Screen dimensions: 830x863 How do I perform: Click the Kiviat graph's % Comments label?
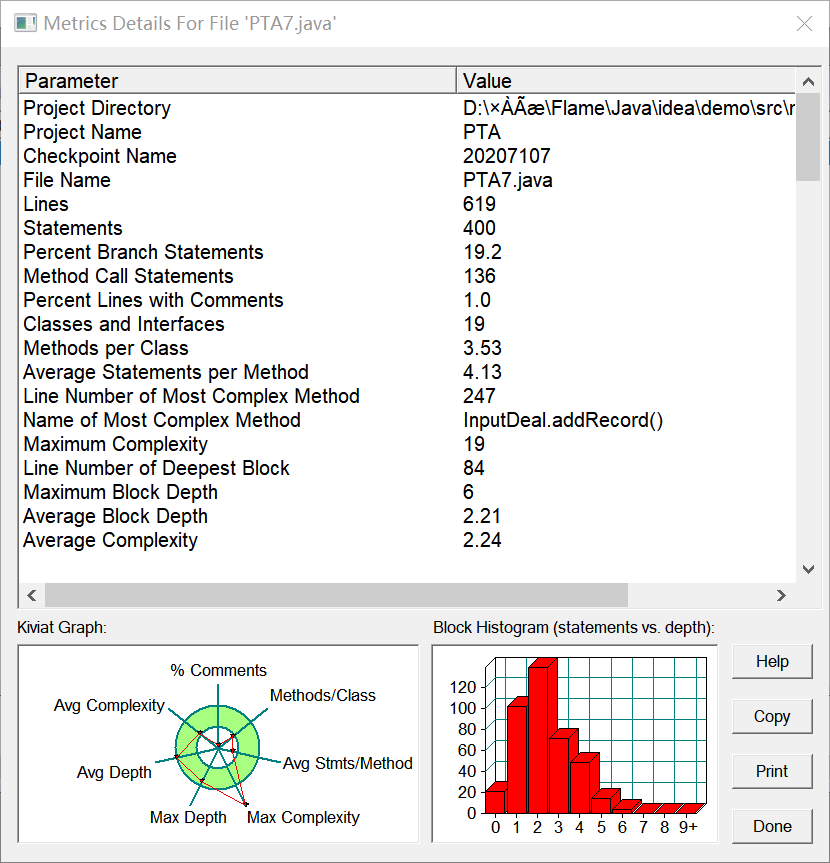(219, 670)
